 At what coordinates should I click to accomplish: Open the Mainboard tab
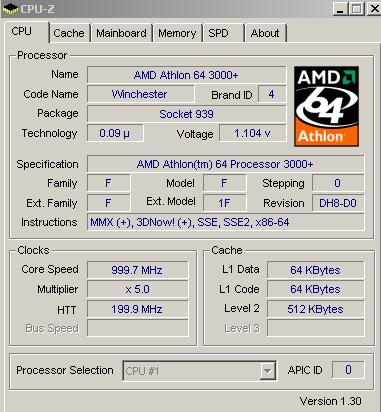click(121, 33)
